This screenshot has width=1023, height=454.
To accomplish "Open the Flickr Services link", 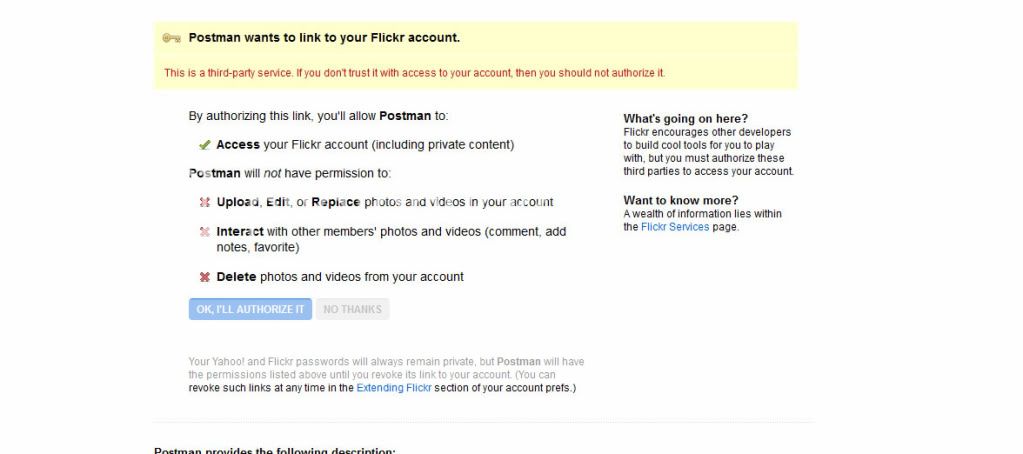I will click(675, 227).
